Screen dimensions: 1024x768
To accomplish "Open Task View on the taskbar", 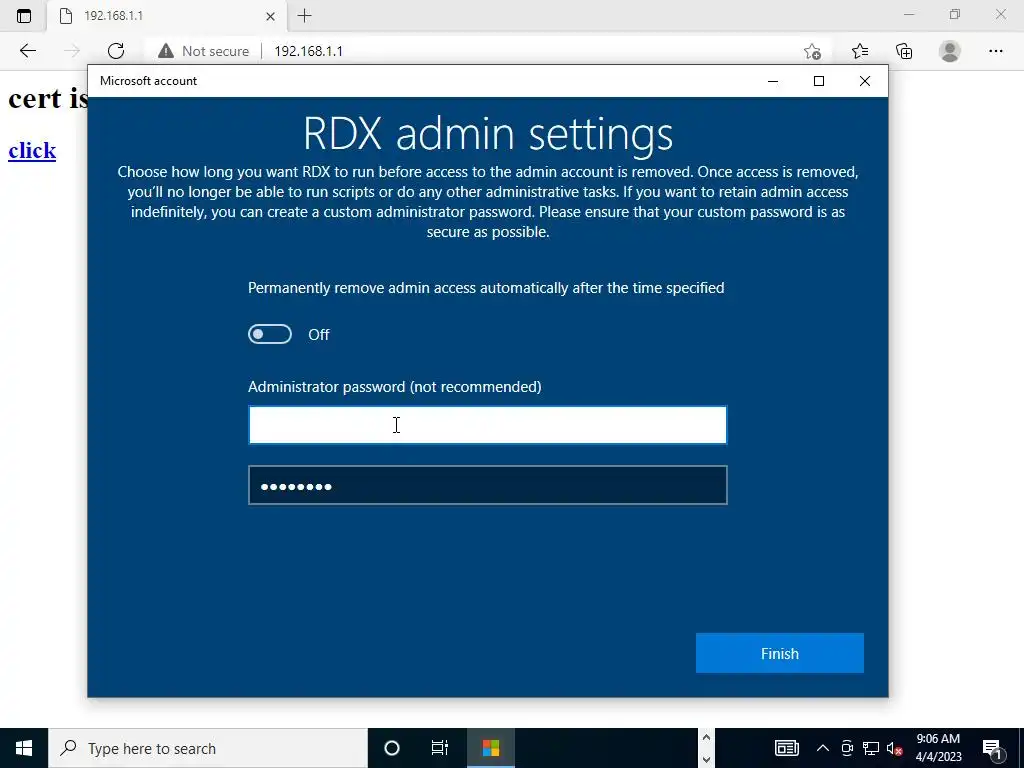I will click(x=440, y=748).
